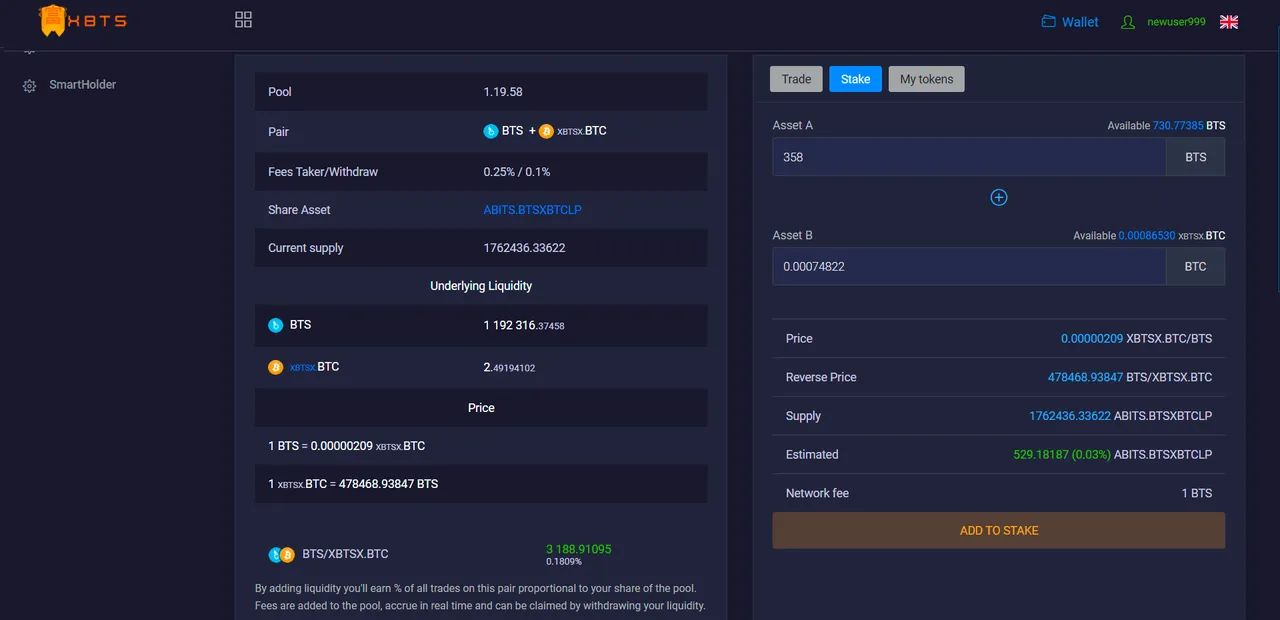Click the BTC unit label of Asset B
This screenshot has height=620, width=1280.
click(1195, 267)
